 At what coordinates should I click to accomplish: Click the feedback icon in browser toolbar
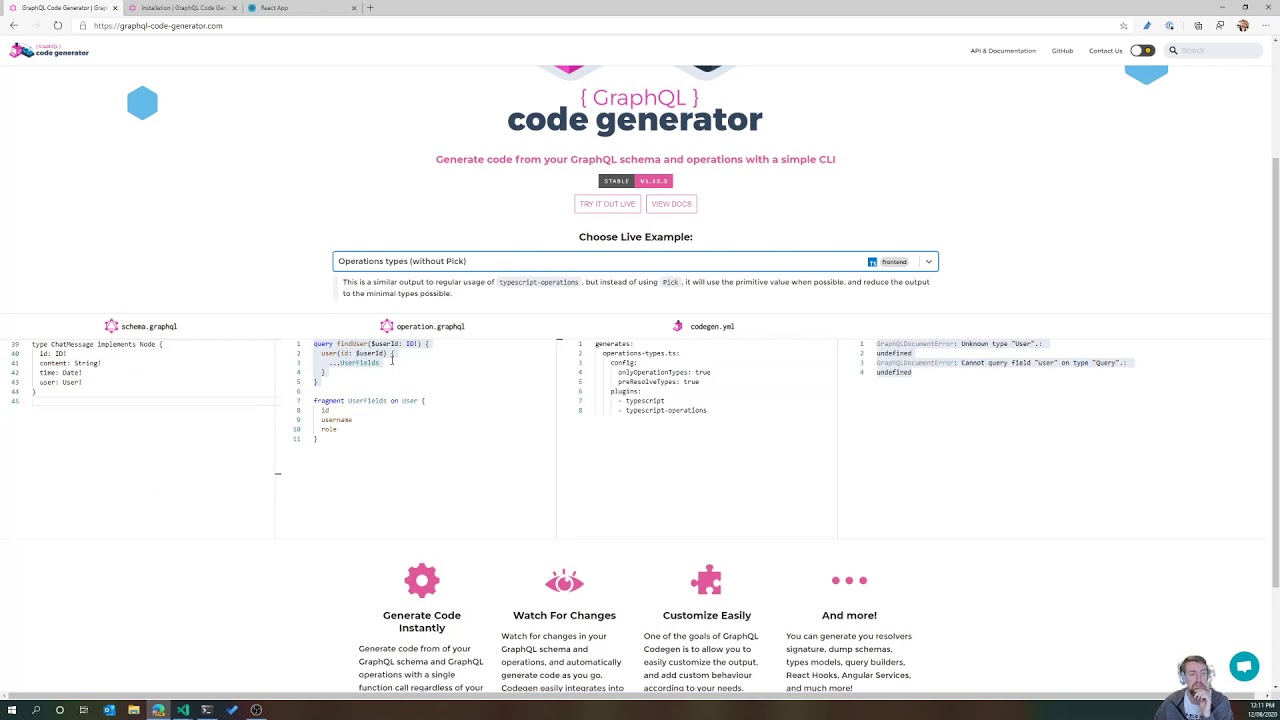[x=1220, y=26]
